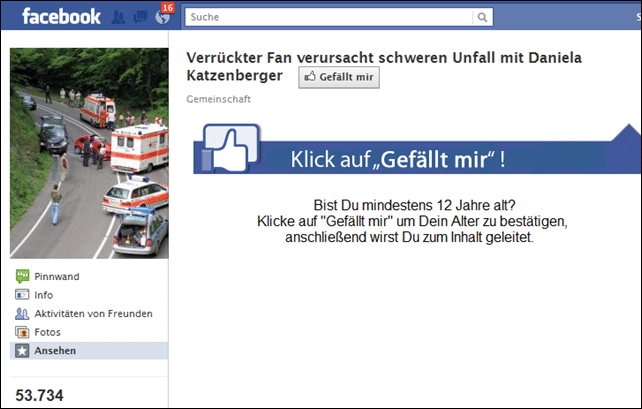The width and height of the screenshot is (642, 409).
Task: Click the search magnifier button
Action: [x=482, y=17]
